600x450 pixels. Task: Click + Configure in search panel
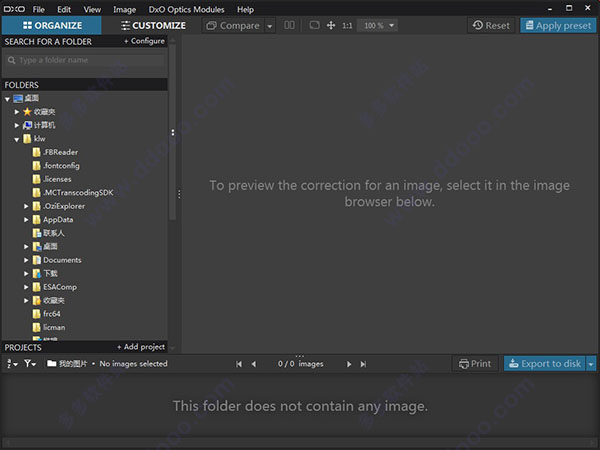(144, 41)
